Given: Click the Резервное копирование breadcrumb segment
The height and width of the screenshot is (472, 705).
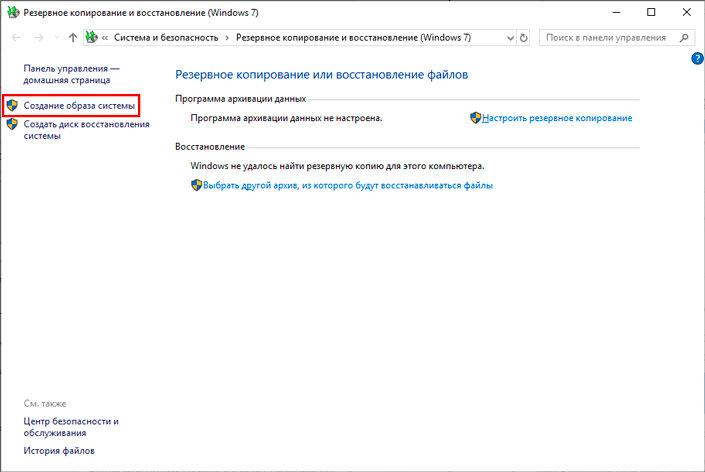Looking at the screenshot, I should 353,38.
